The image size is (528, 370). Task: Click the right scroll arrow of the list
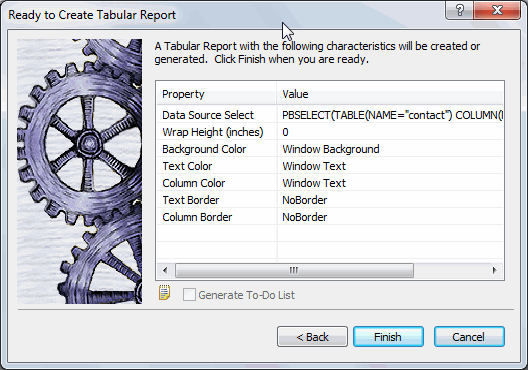[494, 270]
